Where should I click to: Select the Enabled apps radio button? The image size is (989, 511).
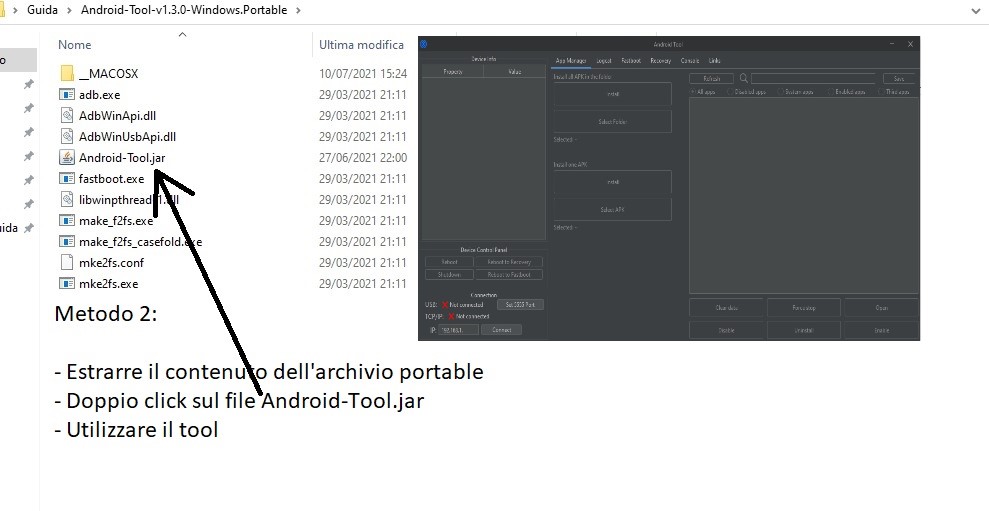[x=831, y=92]
